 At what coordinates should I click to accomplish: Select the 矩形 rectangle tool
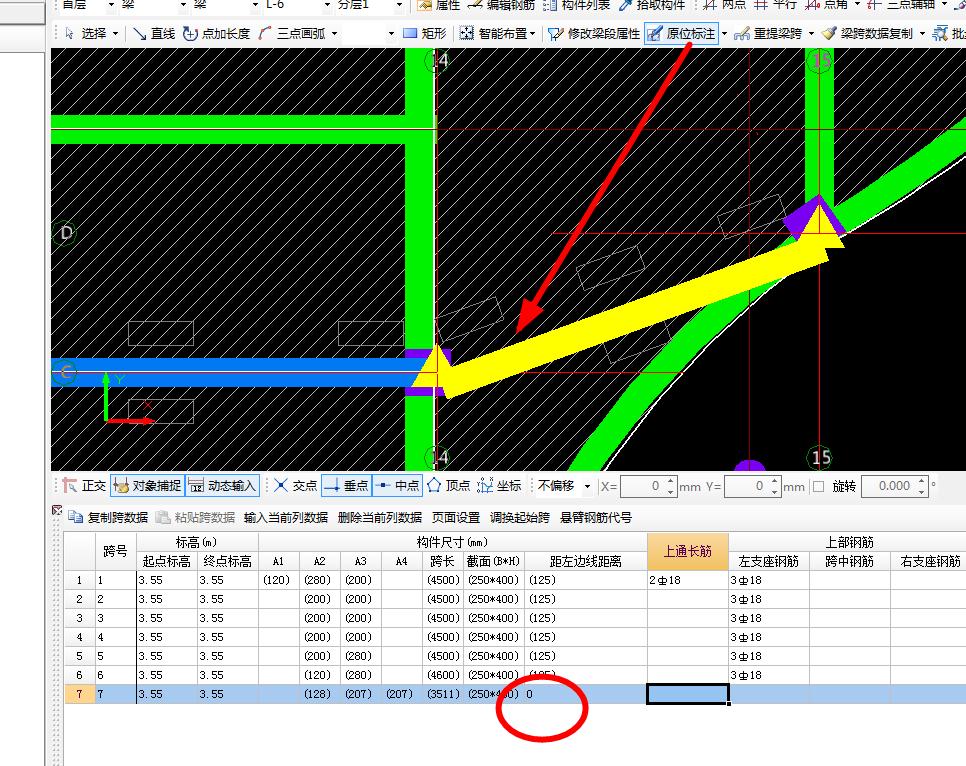424,33
